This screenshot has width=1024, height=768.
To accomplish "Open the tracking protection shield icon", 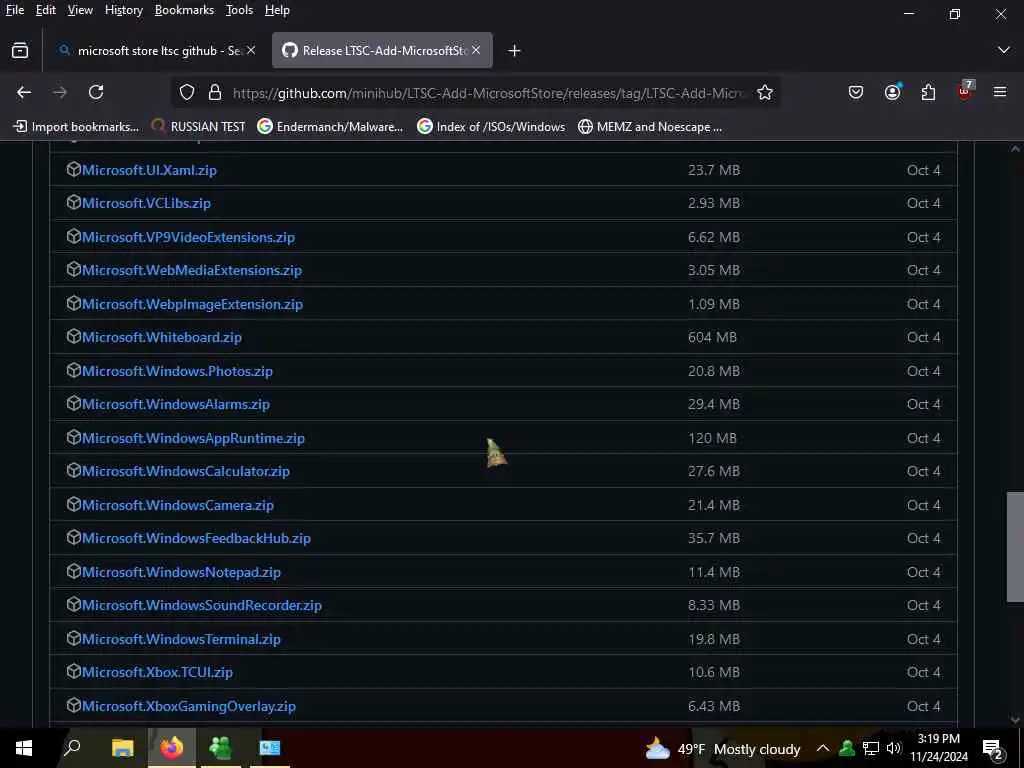I will pos(187,93).
